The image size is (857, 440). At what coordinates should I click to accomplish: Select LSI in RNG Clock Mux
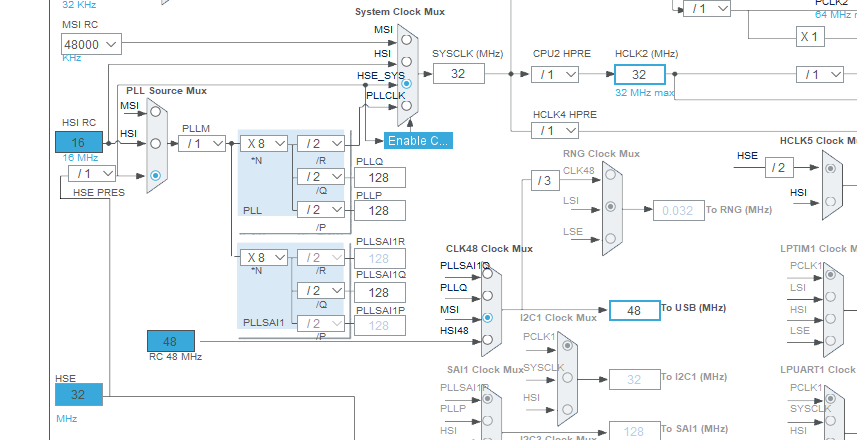pyautogui.click(x=611, y=207)
